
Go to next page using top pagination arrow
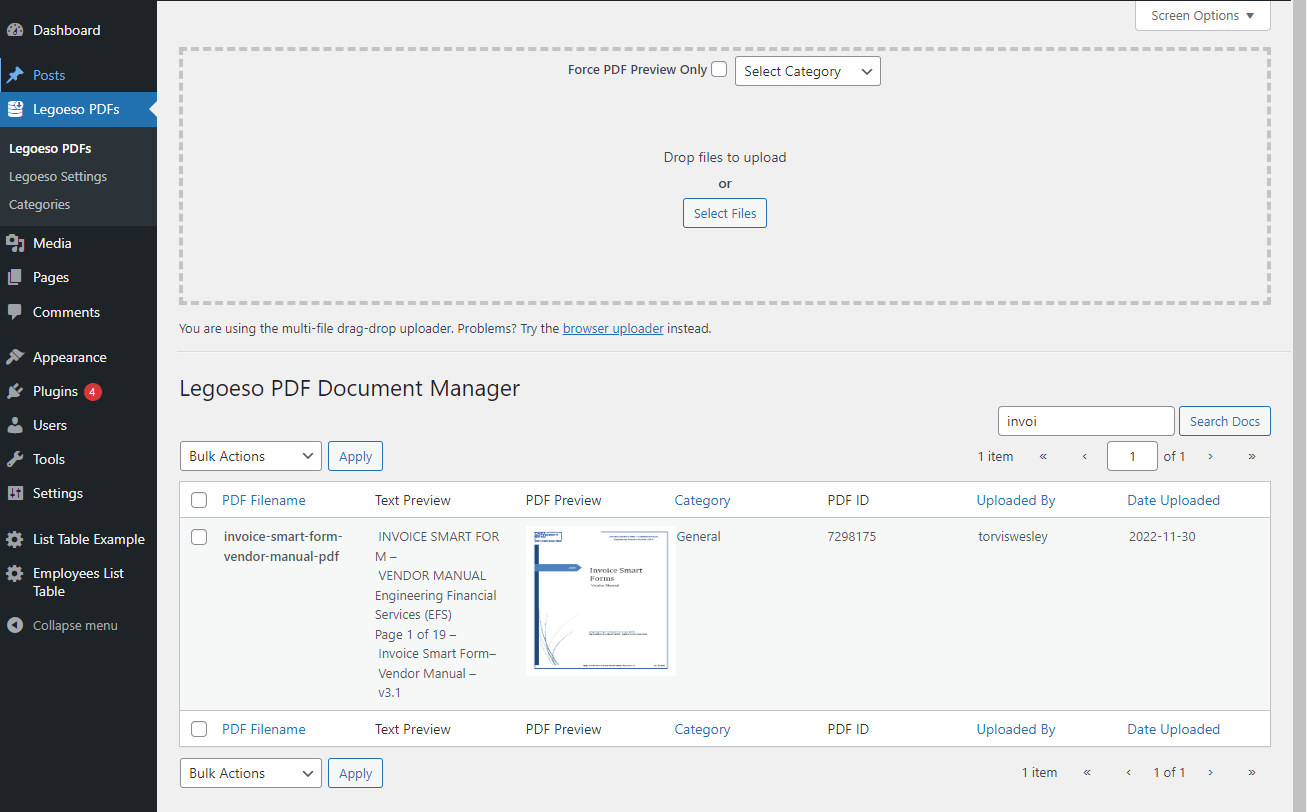(x=1210, y=456)
